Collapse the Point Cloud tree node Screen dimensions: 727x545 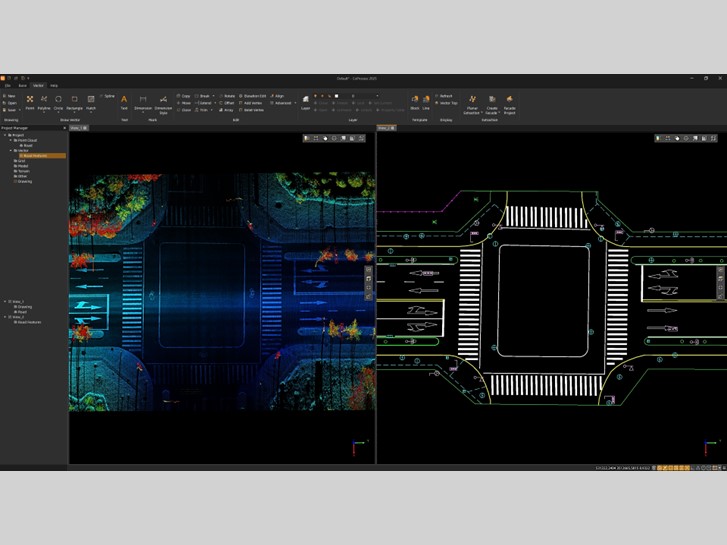[x=11, y=140]
